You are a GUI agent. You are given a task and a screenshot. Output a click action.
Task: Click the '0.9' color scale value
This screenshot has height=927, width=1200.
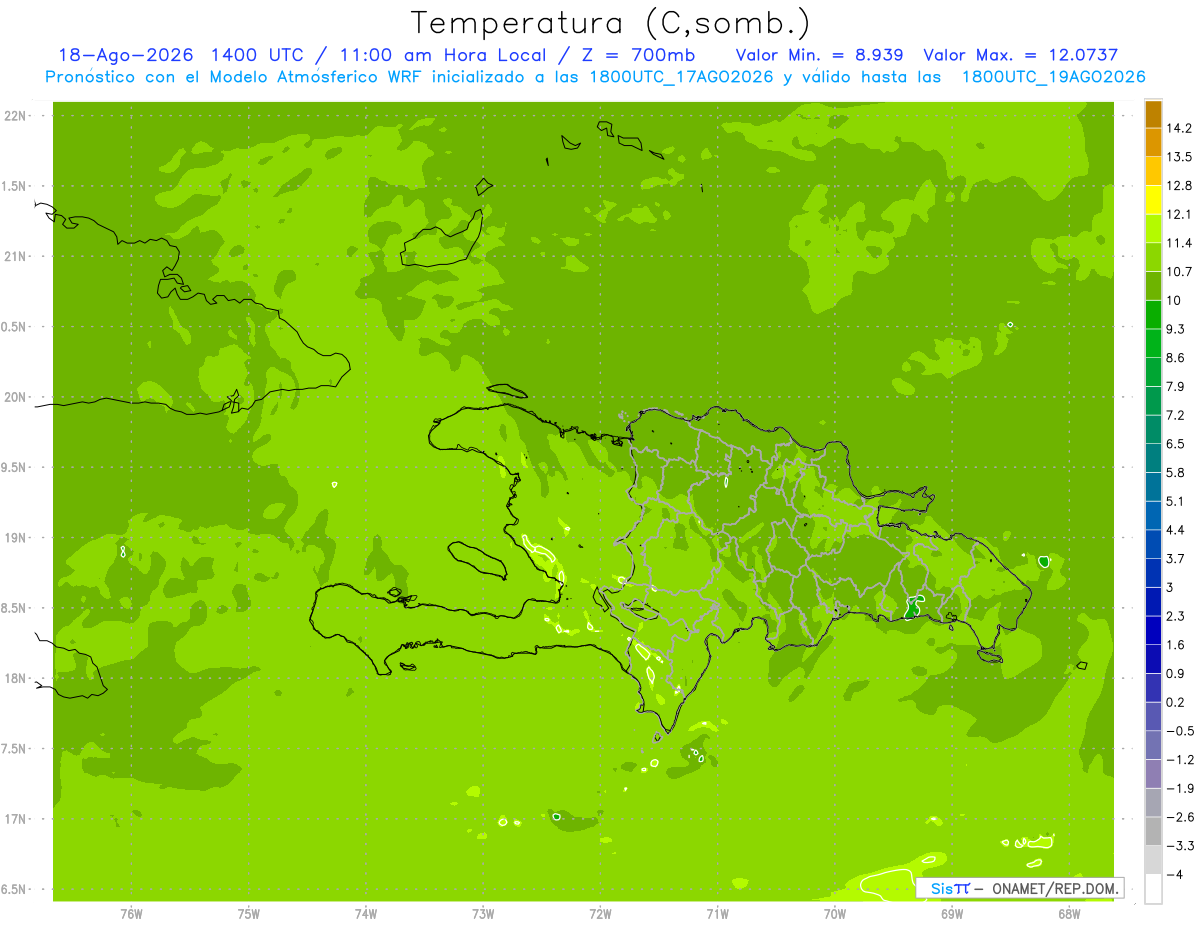coord(1176,673)
